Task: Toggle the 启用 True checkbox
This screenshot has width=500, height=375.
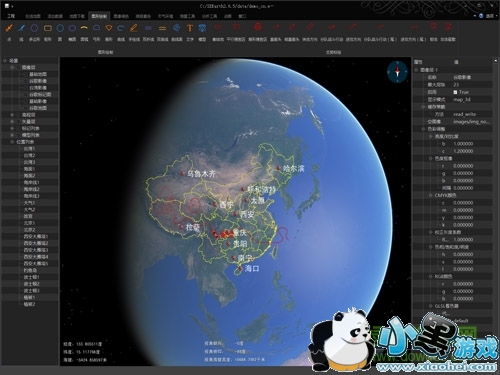Action: (x=455, y=92)
